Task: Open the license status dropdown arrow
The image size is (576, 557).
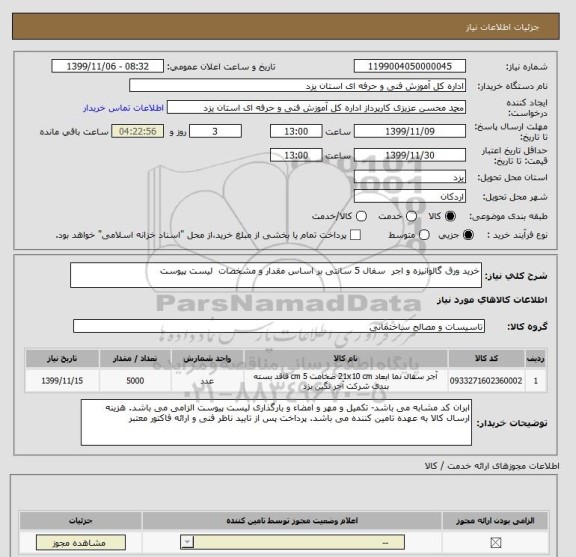Action: tap(187, 542)
